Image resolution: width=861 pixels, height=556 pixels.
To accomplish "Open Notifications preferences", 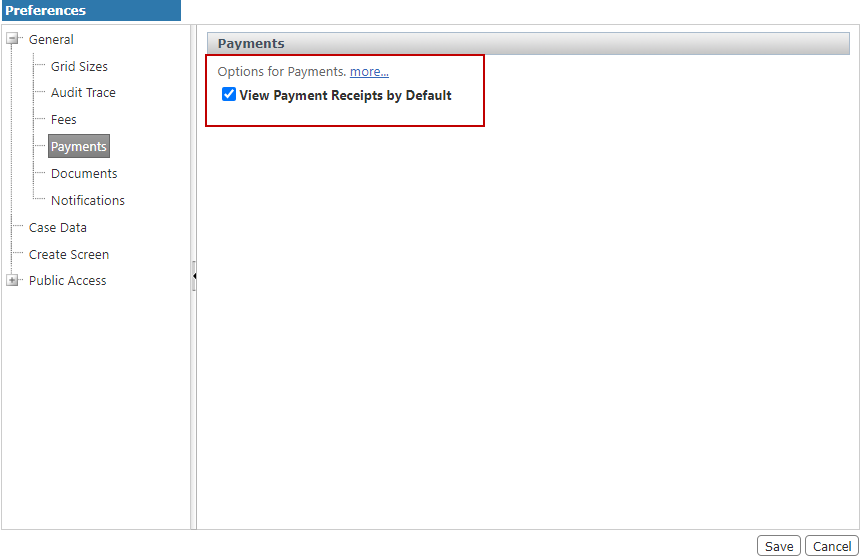I will coord(88,200).
